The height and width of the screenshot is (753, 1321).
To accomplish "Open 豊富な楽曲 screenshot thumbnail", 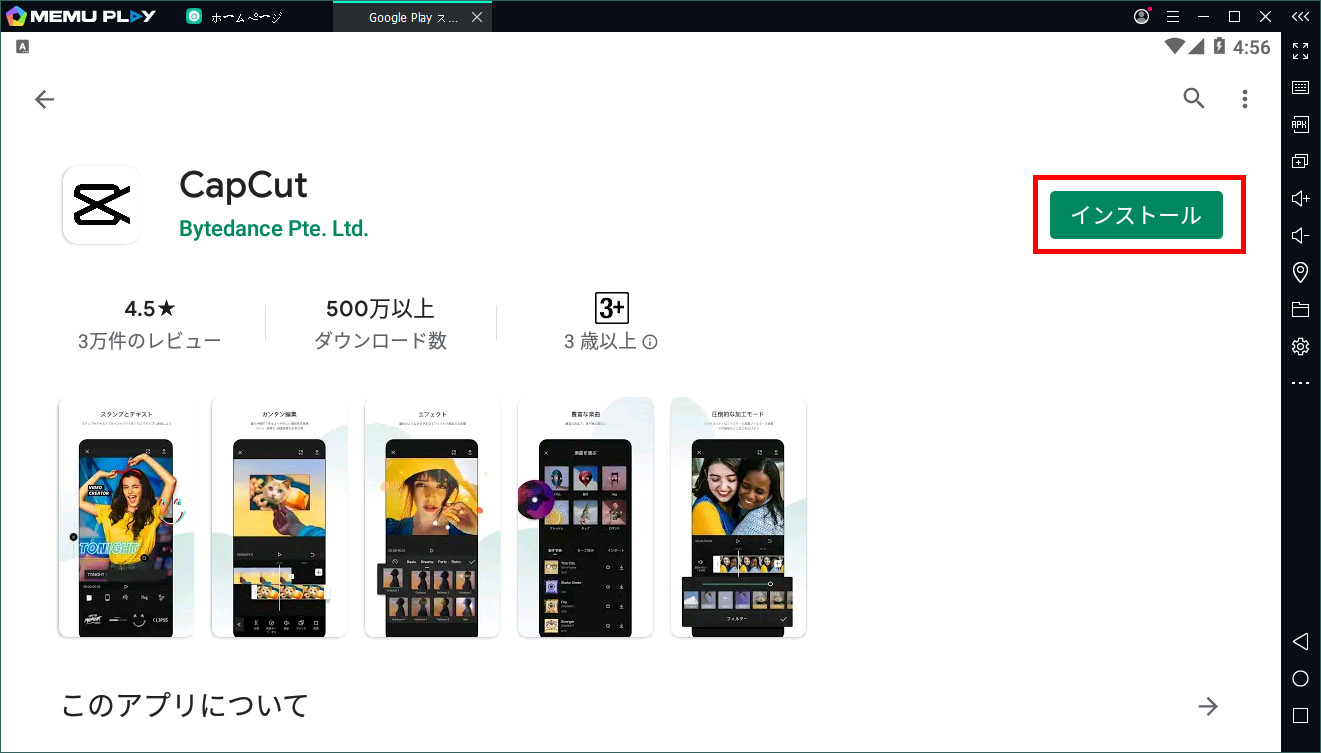I will tap(585, 517).
